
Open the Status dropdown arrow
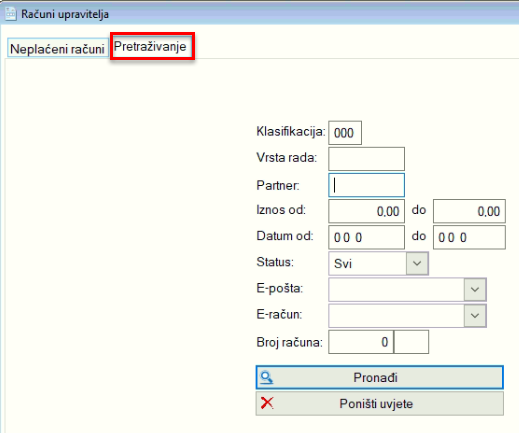pos(417,263)
